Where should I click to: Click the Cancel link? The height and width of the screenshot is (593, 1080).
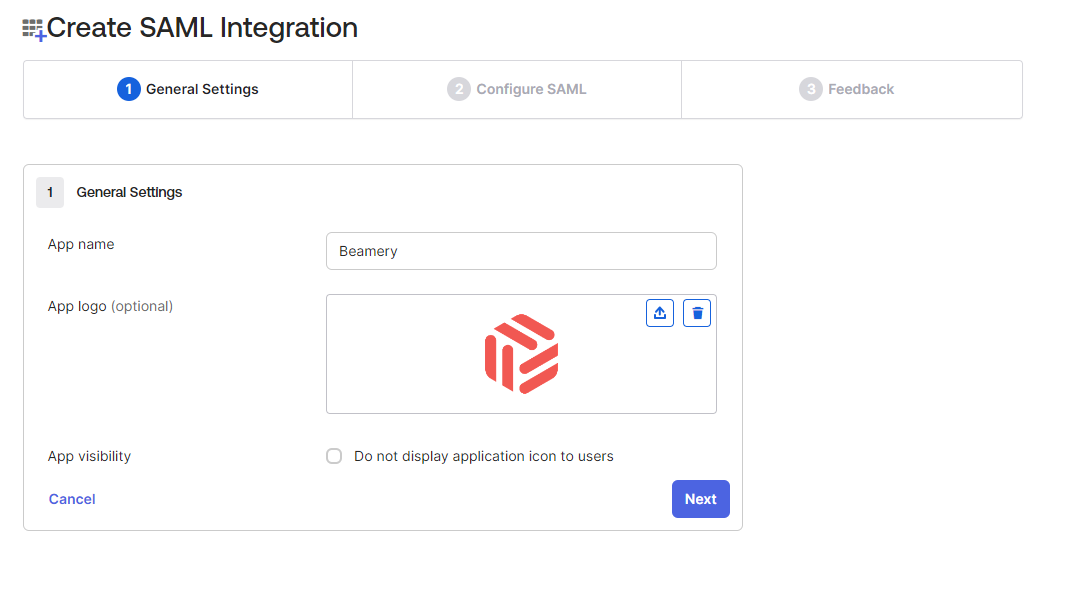(x=72, y=499)
